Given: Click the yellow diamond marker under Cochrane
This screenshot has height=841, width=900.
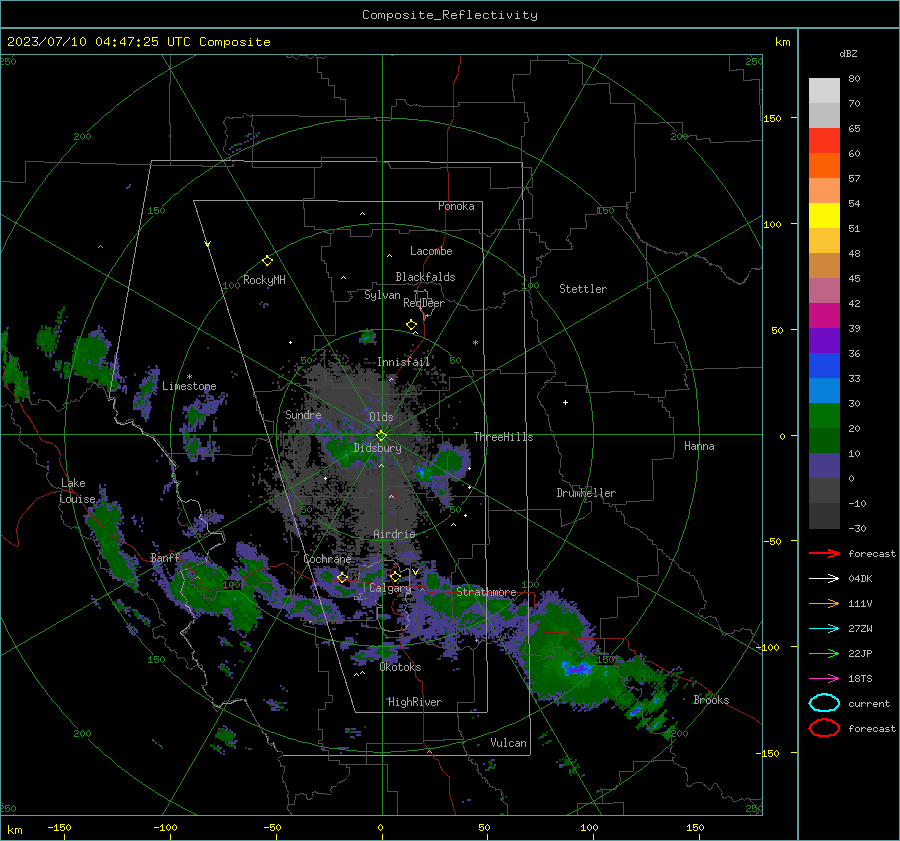Looking at the screenshot, I should point(342,577).
